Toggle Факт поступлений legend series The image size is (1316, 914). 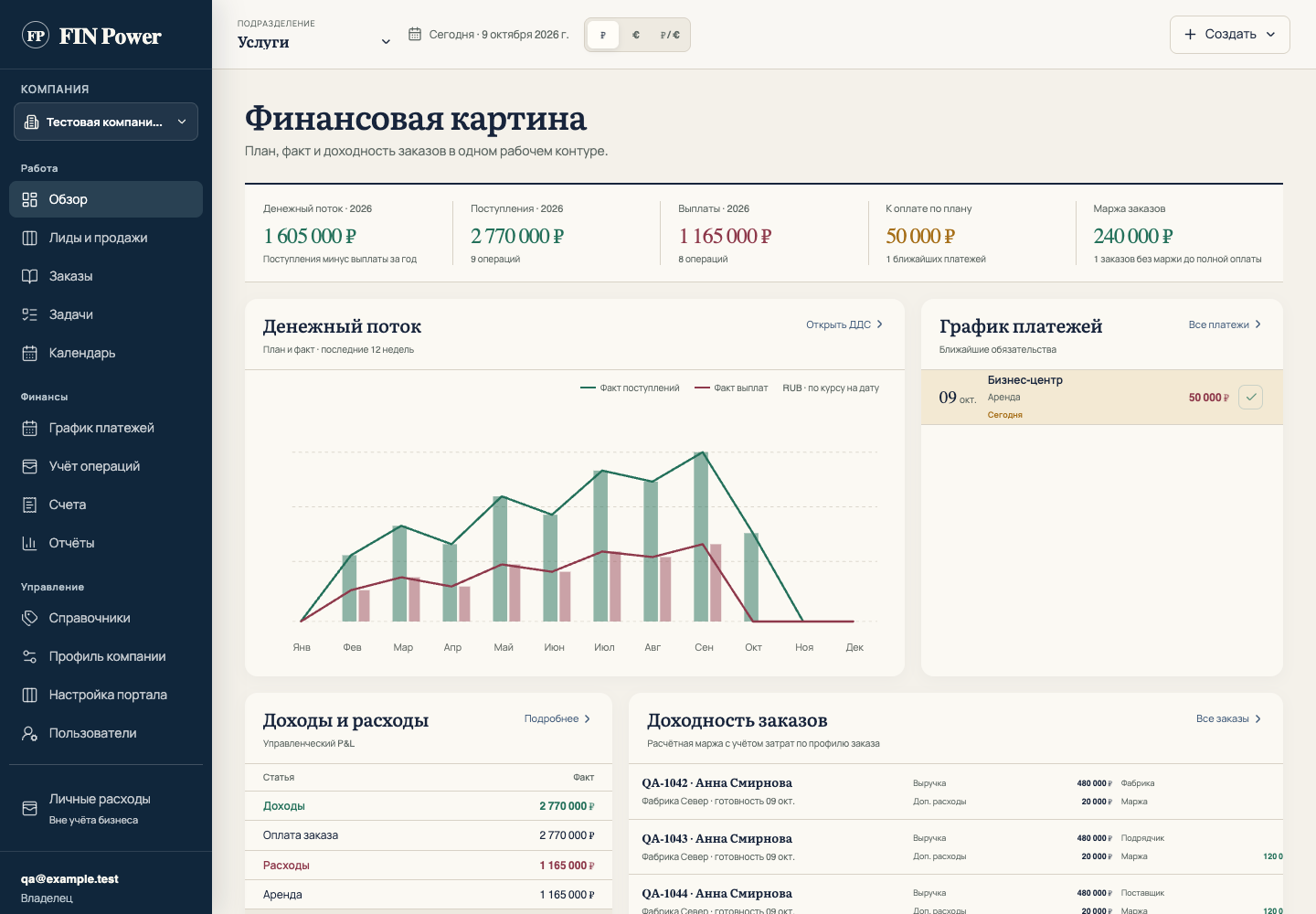630,388
